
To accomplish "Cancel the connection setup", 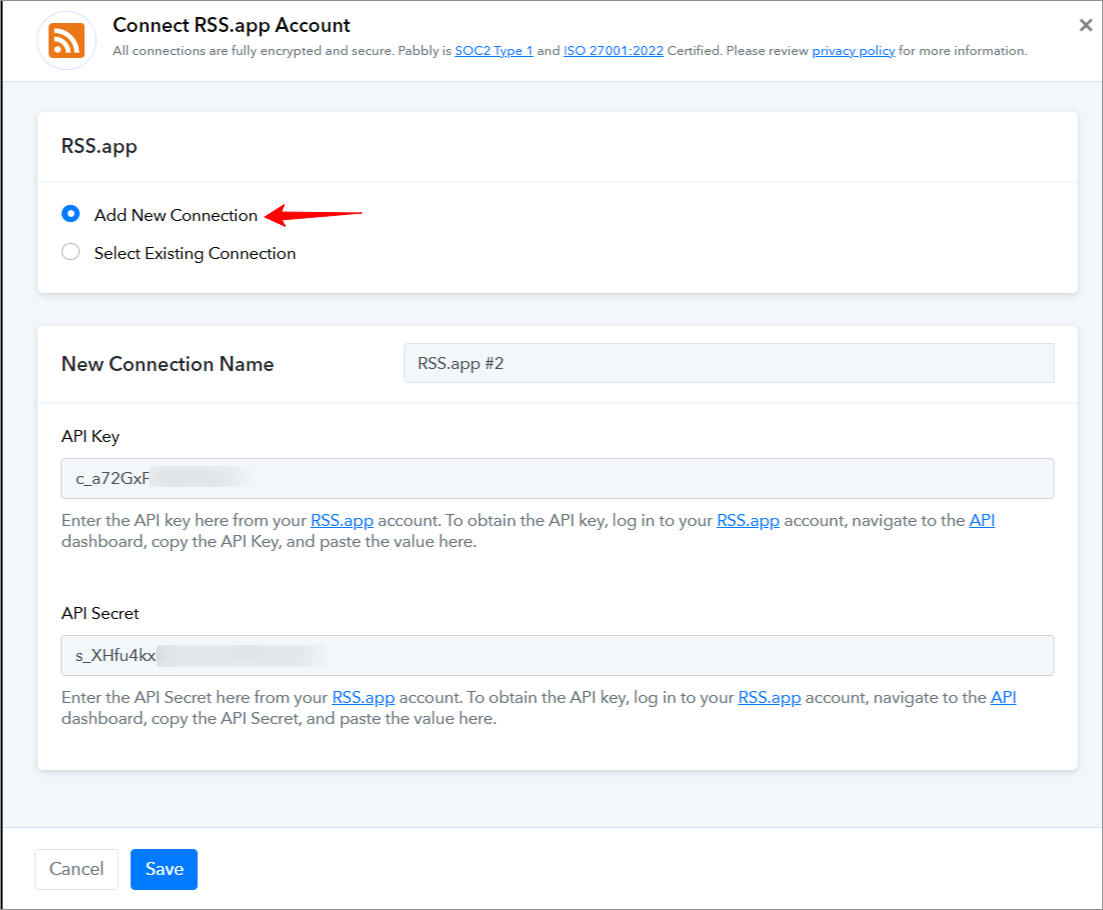I will click(x=77, y=869).
